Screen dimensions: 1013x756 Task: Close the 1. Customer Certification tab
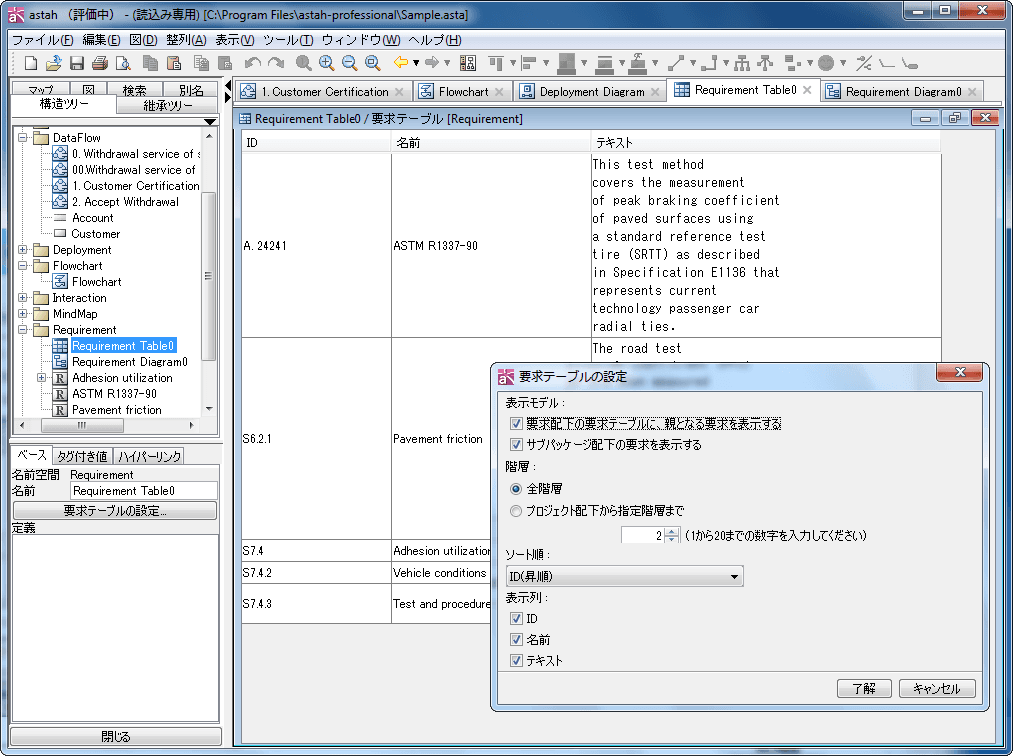pyautogui.click(x=399, y=92)
